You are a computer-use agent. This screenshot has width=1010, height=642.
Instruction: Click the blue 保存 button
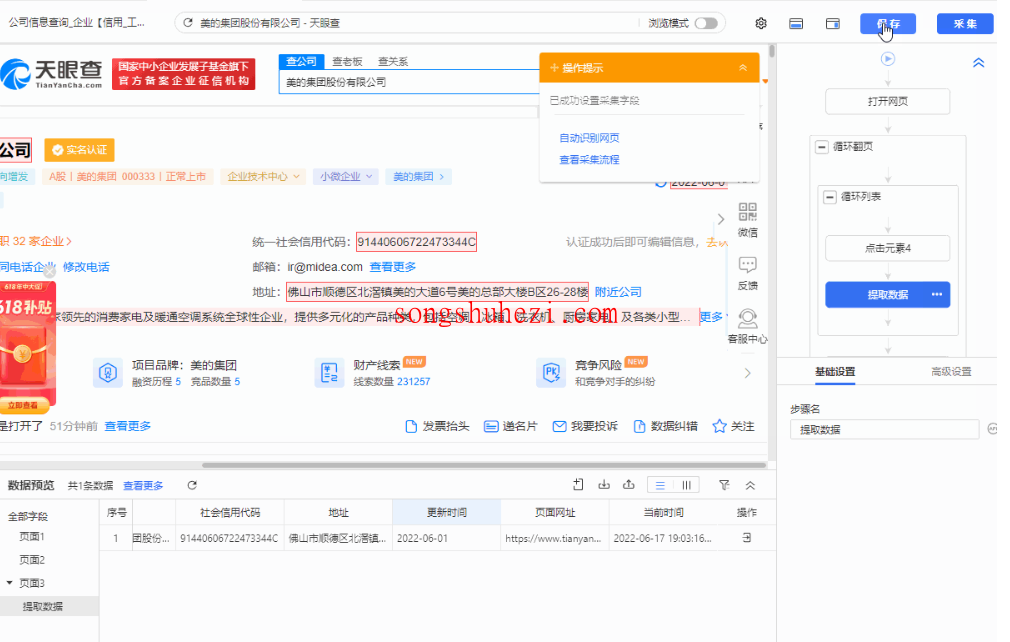click(x=888, y=24)
